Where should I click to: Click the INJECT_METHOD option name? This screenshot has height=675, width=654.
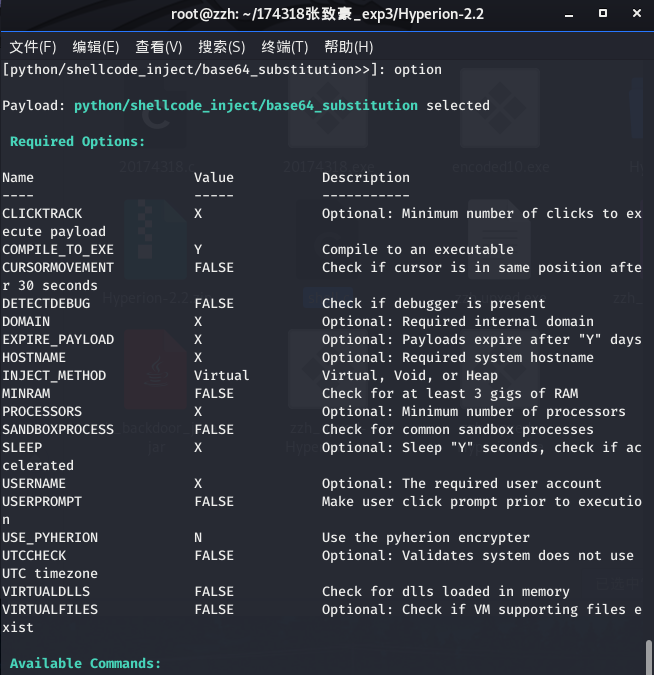coord(54,376)
